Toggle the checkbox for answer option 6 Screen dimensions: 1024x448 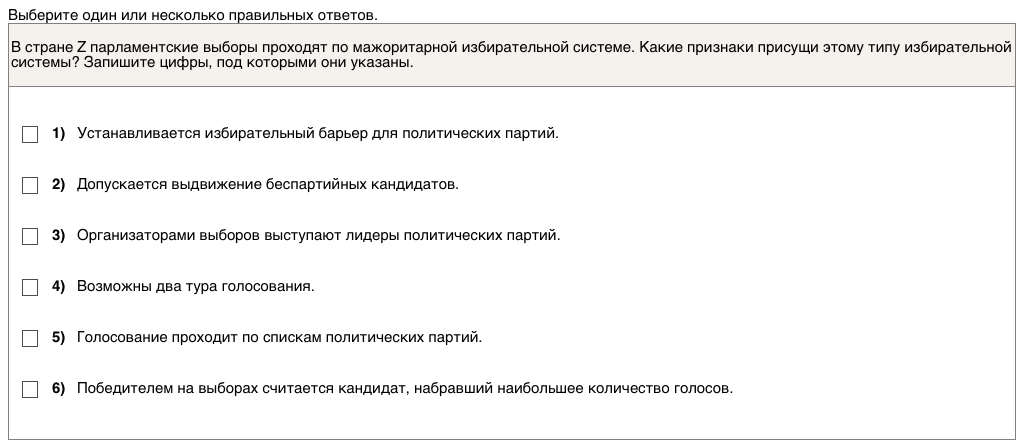tap(30, 389)
